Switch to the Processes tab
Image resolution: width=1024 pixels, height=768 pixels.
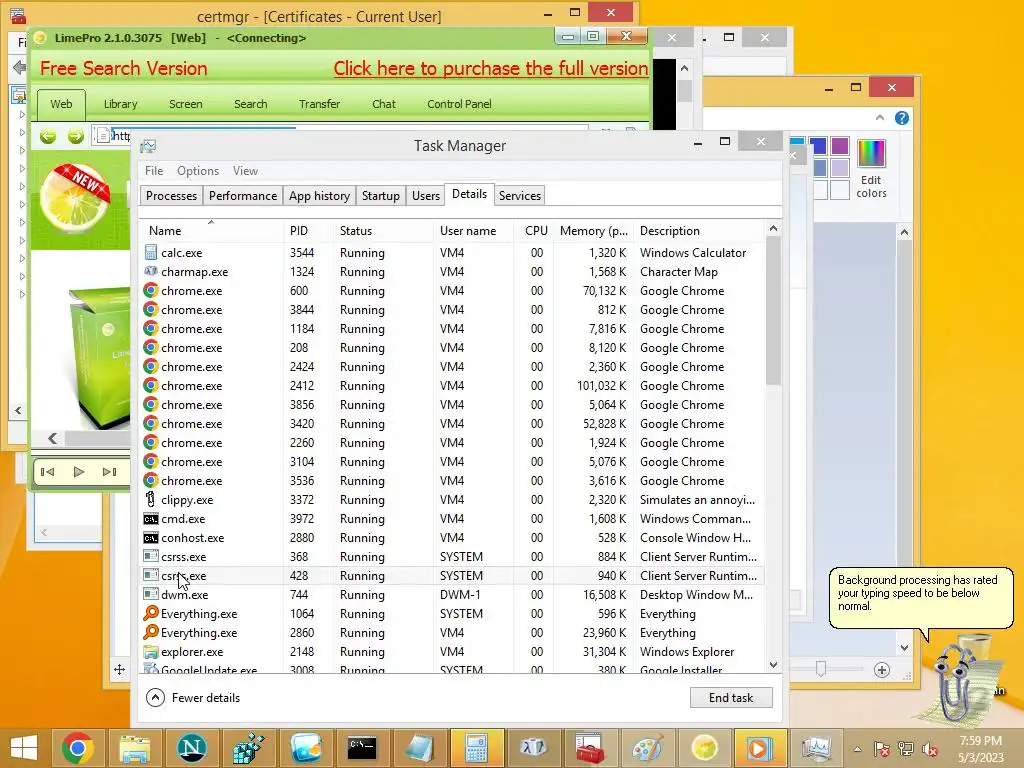click(171, 195)
